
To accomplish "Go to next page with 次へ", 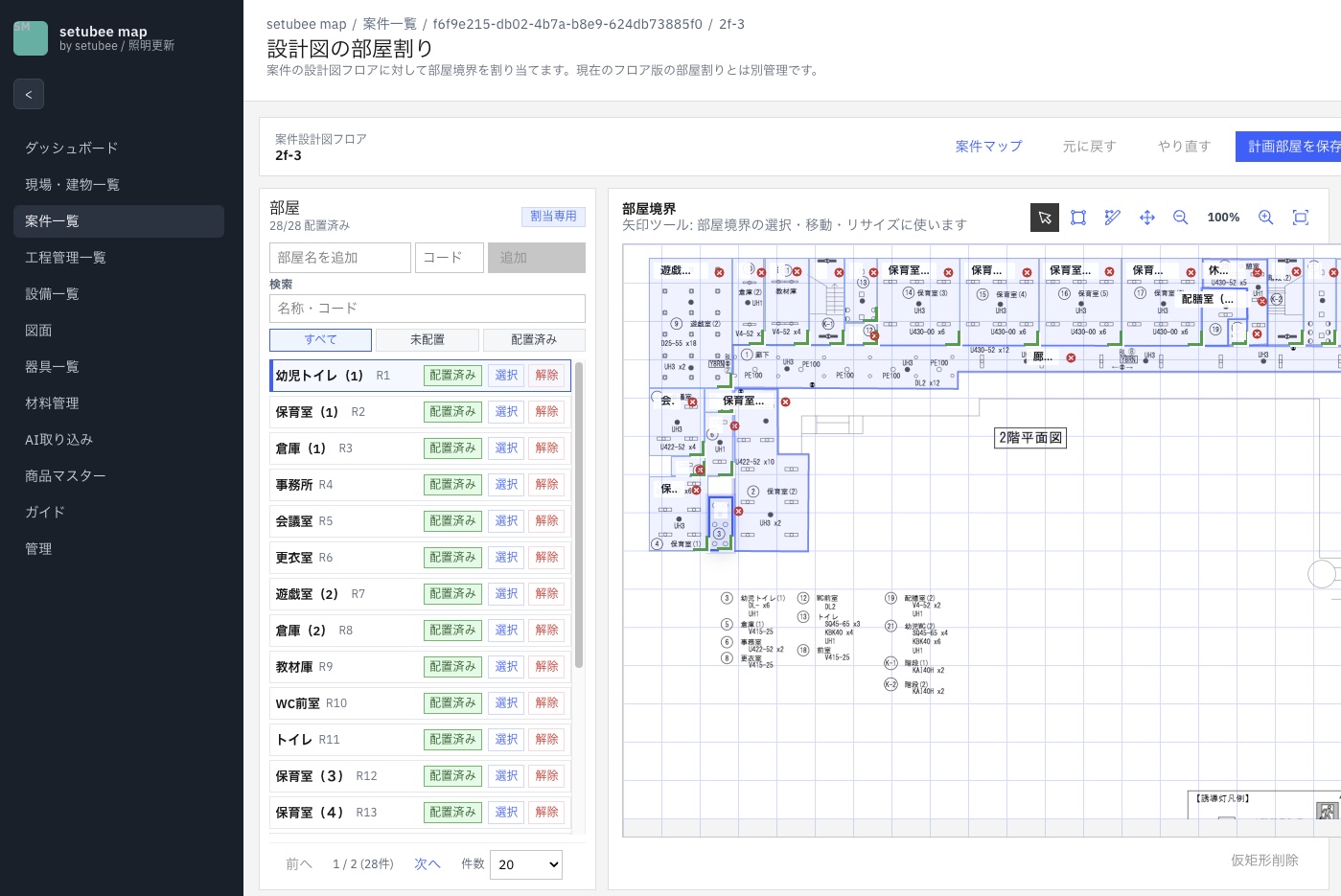I will click(x=428, y=864).
